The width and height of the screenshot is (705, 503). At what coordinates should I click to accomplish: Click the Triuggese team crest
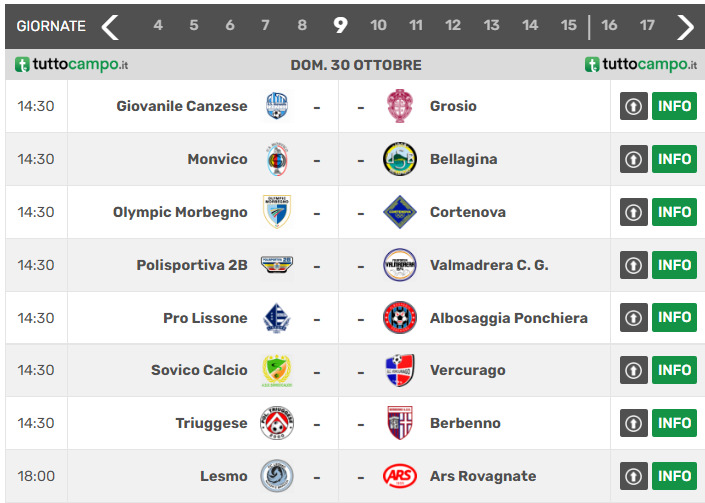(x=277, y=423)
